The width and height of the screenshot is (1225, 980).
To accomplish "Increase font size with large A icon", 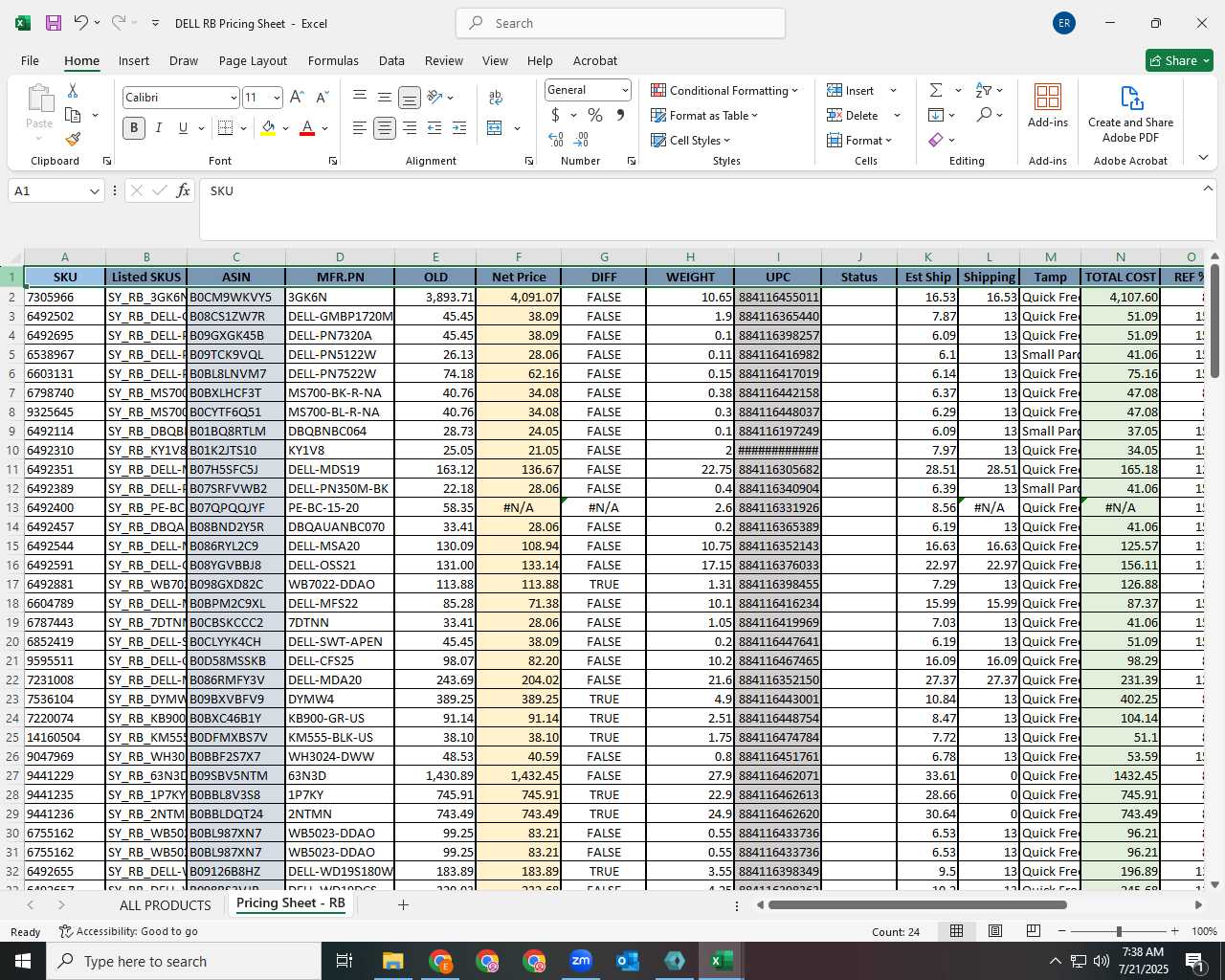I will (297, 97).
